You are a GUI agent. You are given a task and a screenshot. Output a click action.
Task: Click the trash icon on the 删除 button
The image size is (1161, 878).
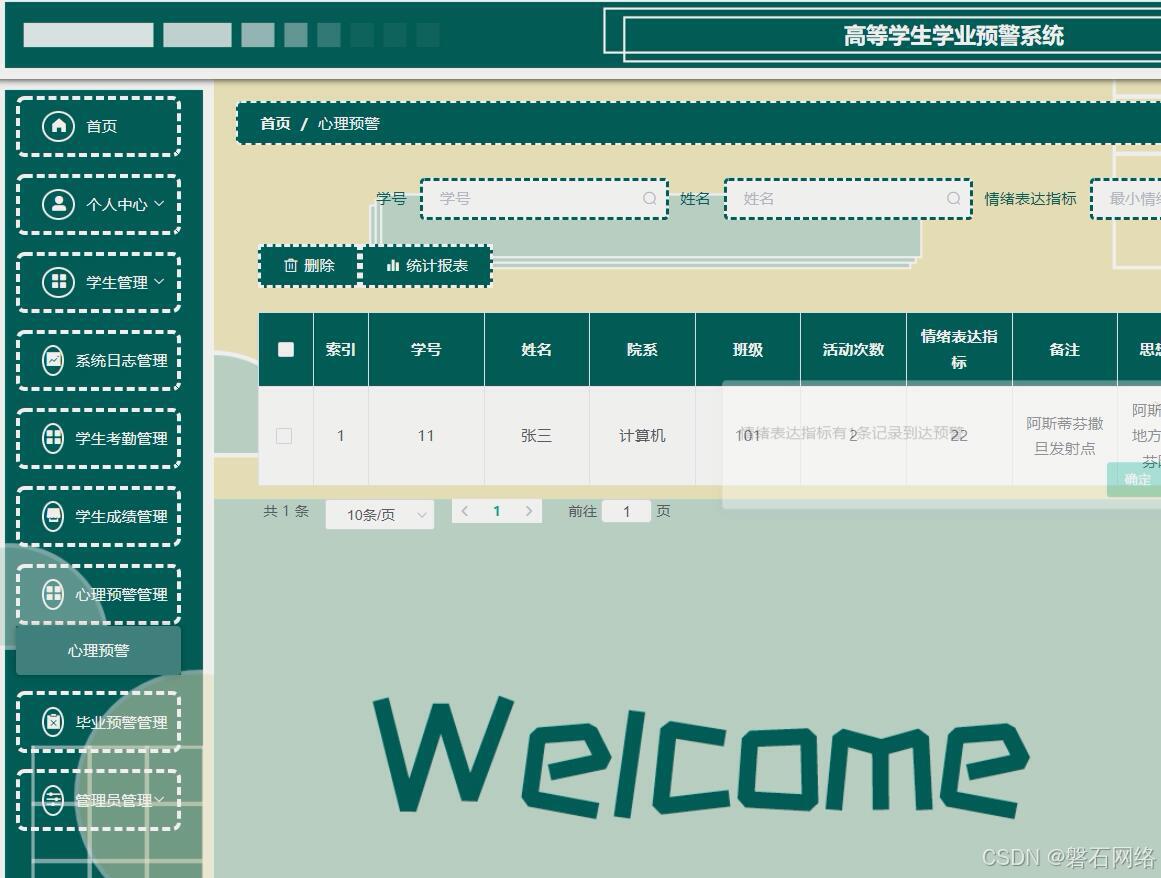click(x=291, y=266)
